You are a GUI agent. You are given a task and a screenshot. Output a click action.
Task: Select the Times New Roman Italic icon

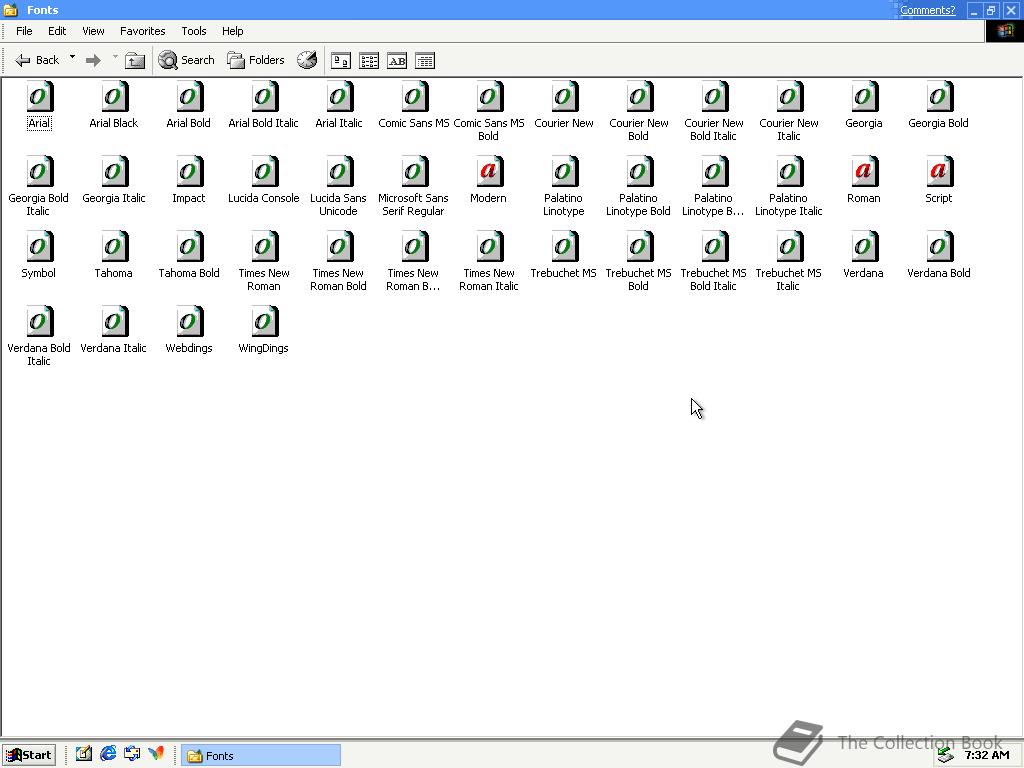point(489,247)
